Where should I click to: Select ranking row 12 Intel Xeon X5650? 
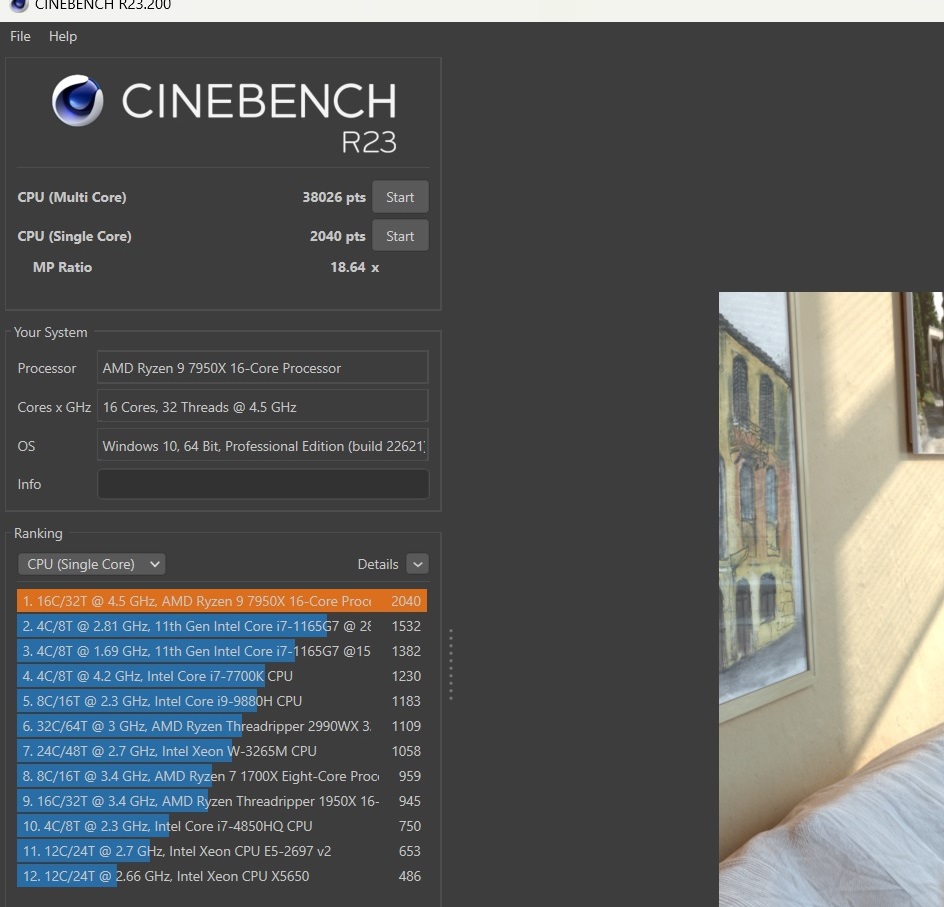(222, 876)
